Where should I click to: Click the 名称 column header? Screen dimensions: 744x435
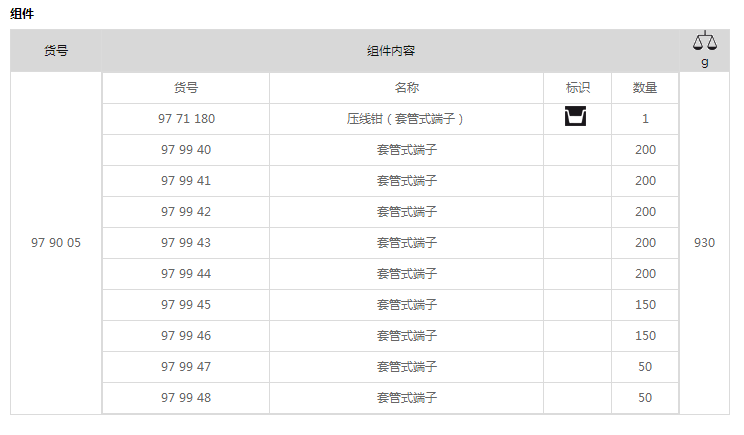click(407, 88)
